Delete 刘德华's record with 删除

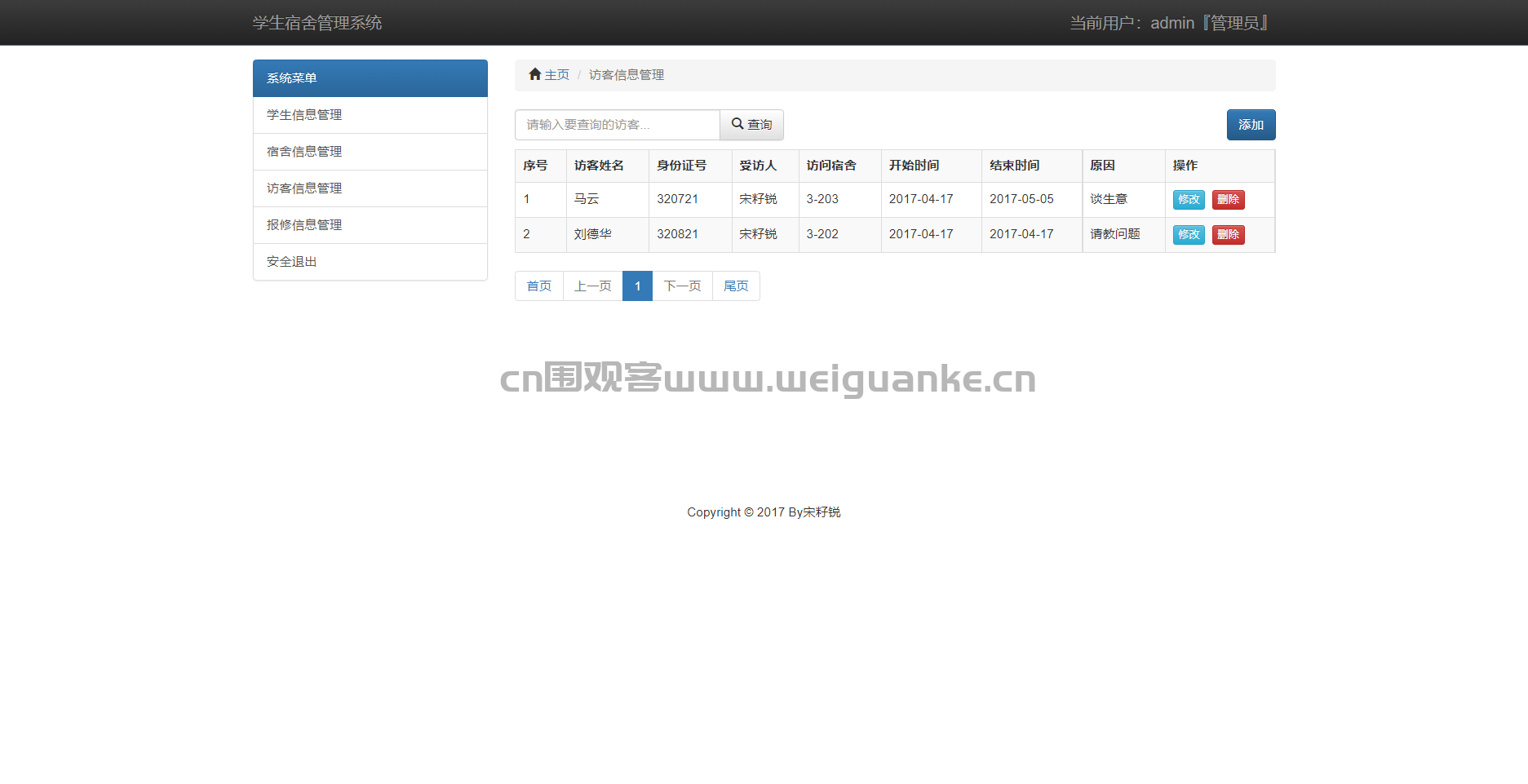pyautogui.click(x=1228, y=234)
